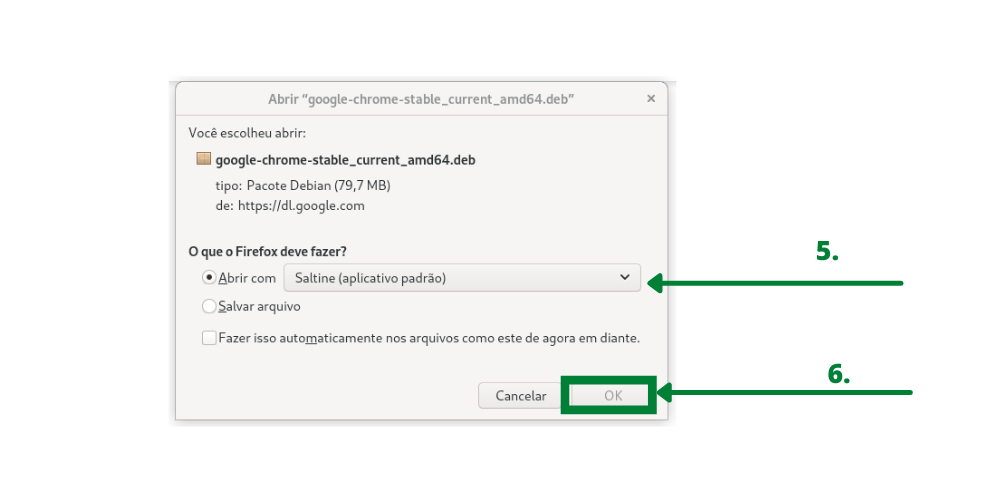Click the 'Você escolheu abrir:' label

tap(247, 132)
